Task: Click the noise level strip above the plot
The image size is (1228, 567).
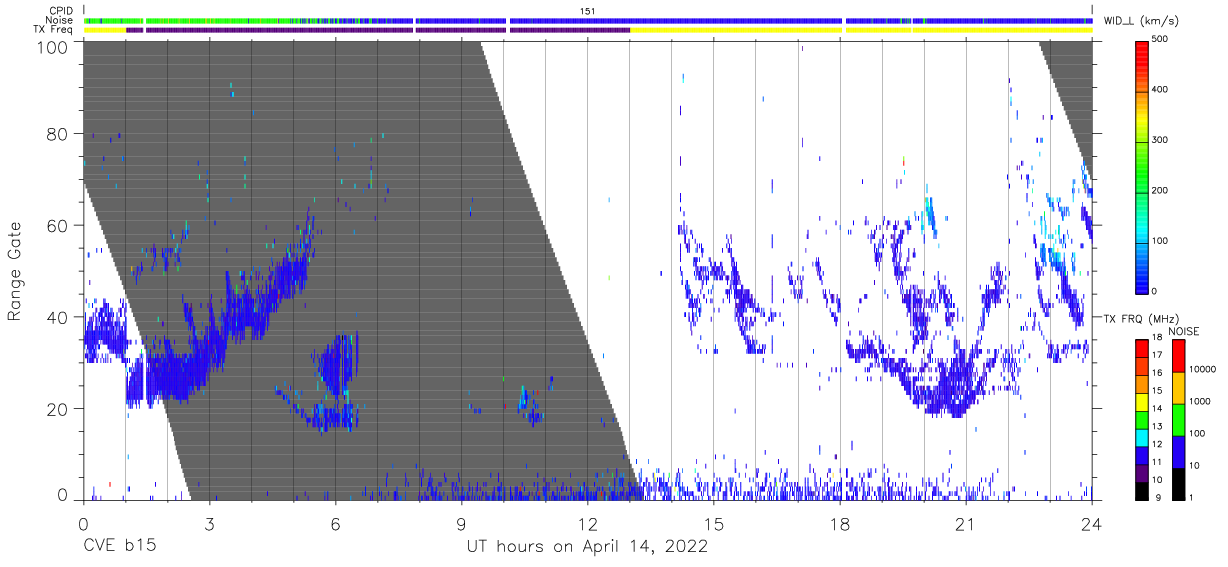Action: (x=588, y=20)
